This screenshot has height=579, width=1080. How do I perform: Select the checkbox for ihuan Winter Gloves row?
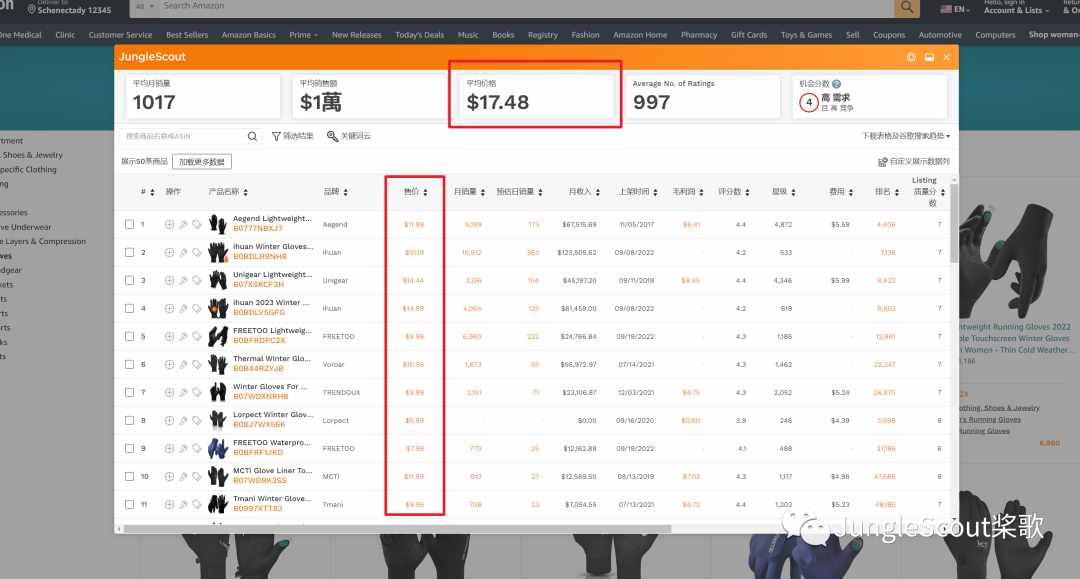[x=129, y=253]
